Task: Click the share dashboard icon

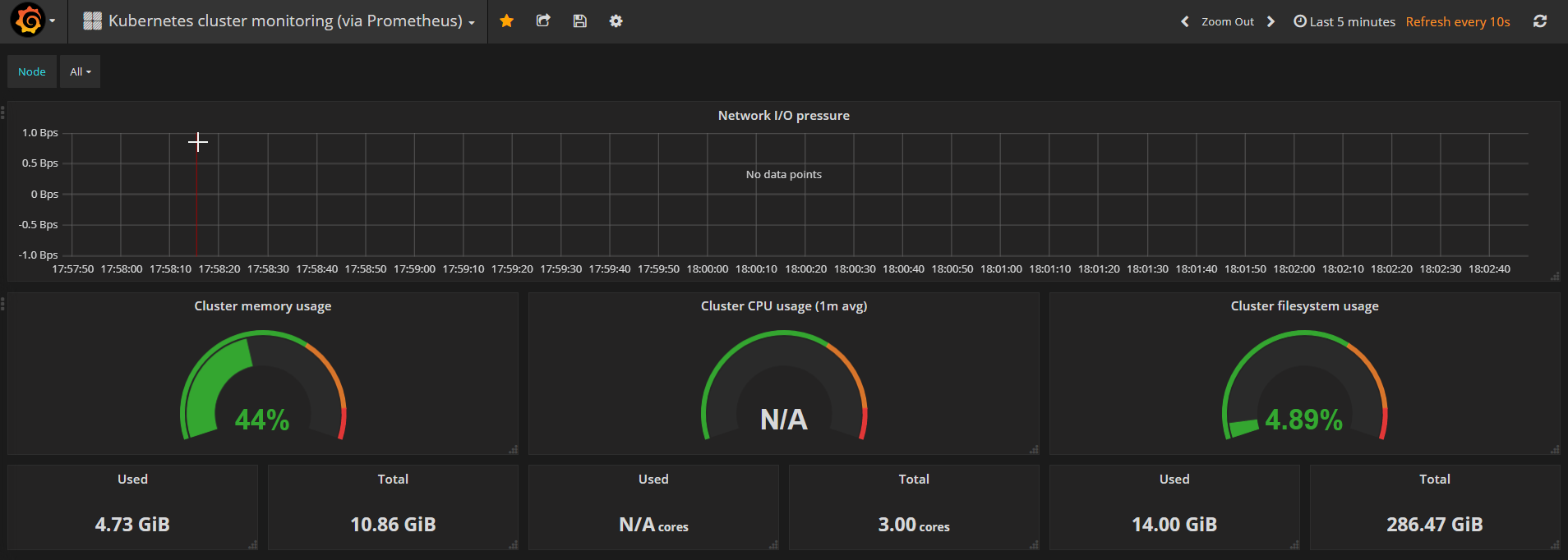Action: pyautogui.click(x=543, y=21)
